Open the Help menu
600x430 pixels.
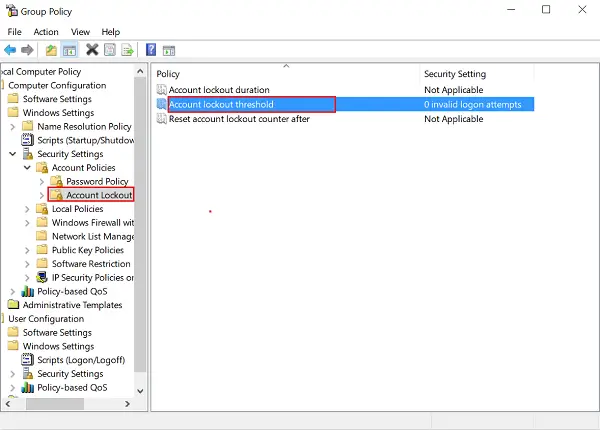pyautogui.click(x=111, y=32)
